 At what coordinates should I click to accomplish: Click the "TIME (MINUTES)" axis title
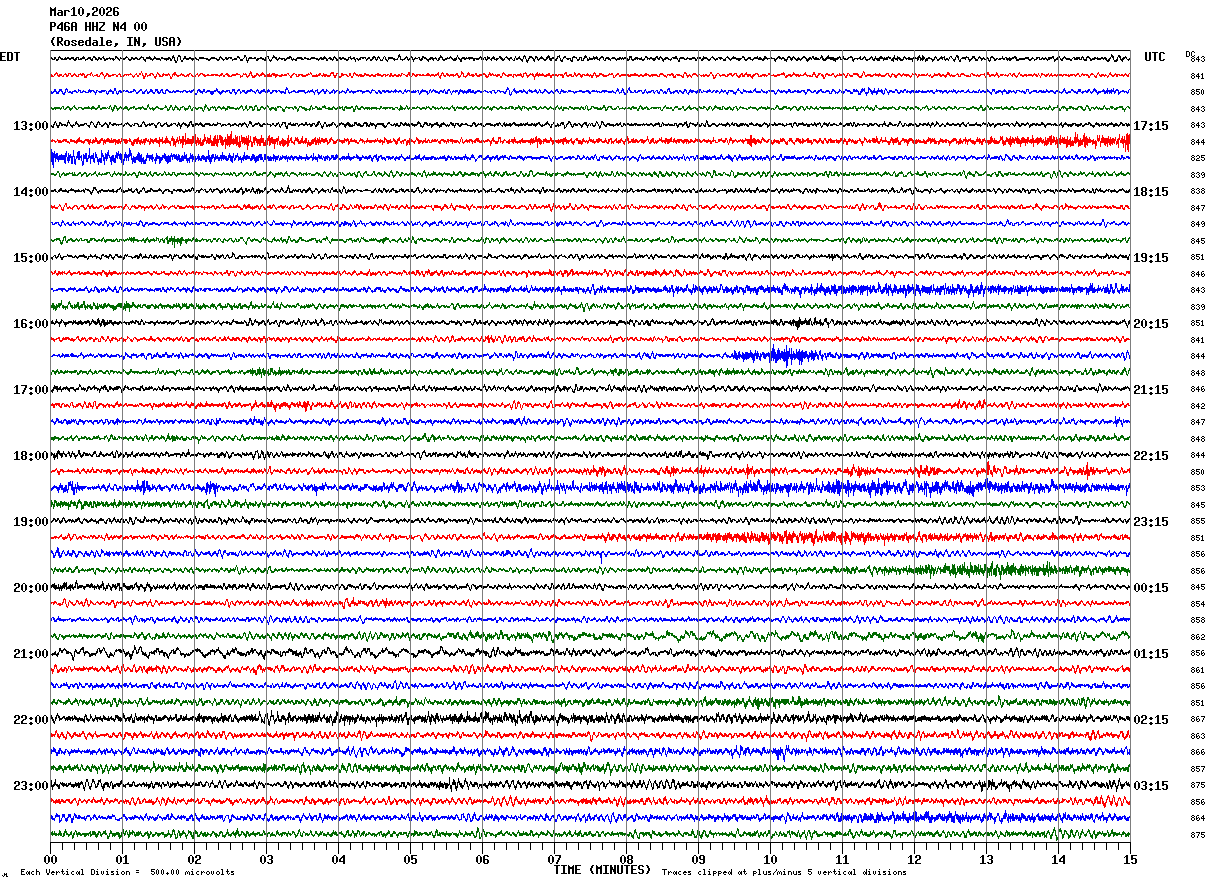point(602,870)
